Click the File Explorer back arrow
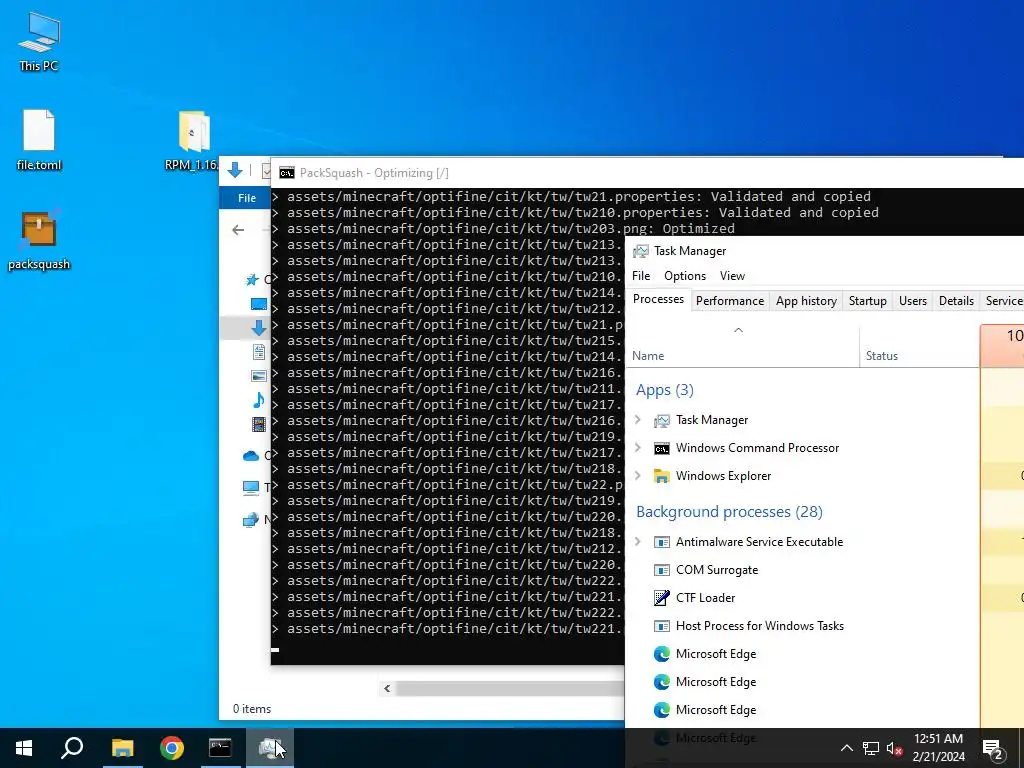 tap(238, 230)
